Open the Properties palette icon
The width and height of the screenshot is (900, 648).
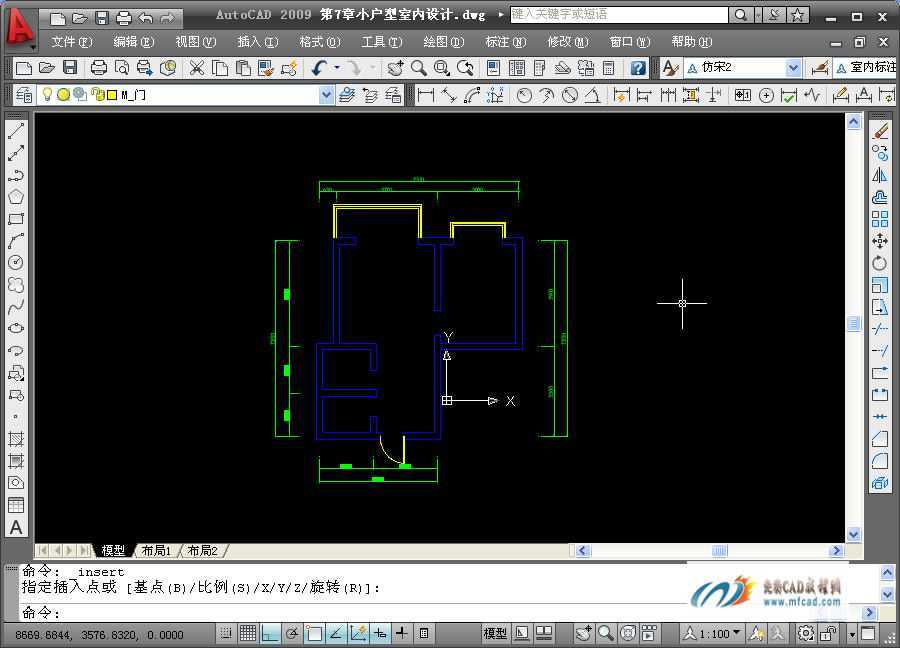pyautogui.click(x=493, y=68)
